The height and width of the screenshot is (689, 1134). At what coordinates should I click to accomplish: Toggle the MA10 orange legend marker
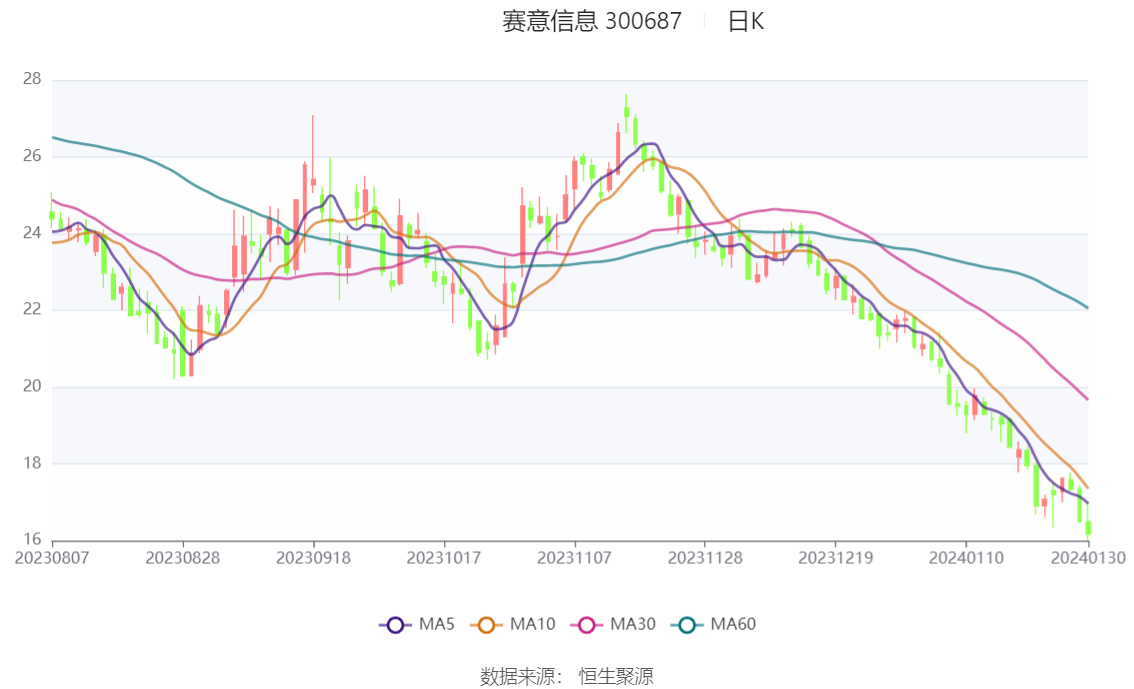click(x=486, y=625)
